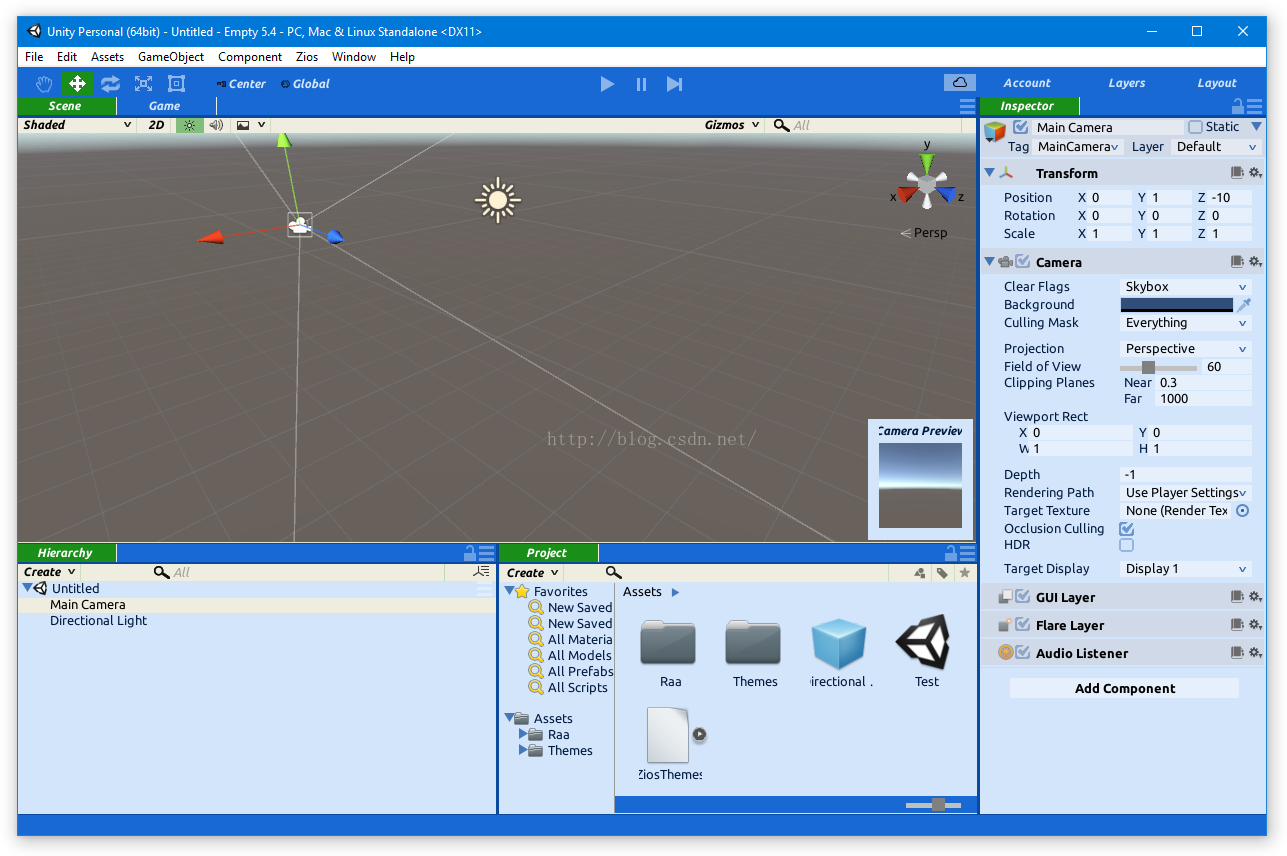Enable the Static checkbox

[1195, 127]
